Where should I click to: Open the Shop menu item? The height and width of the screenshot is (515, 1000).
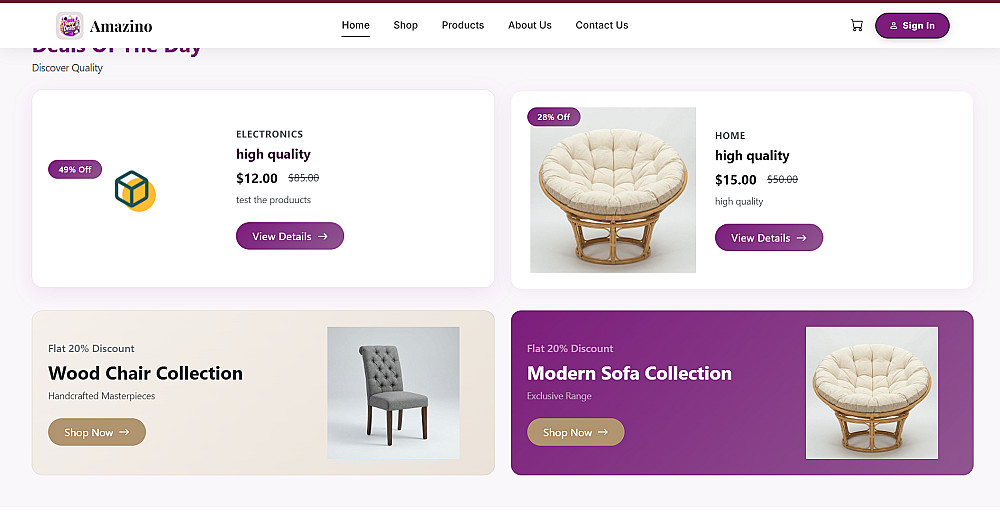click(405, 25)
